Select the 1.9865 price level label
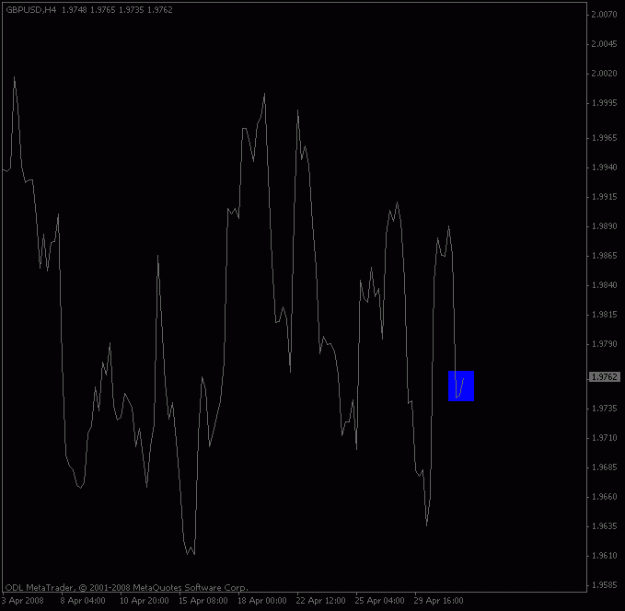 tap(604, 256)
